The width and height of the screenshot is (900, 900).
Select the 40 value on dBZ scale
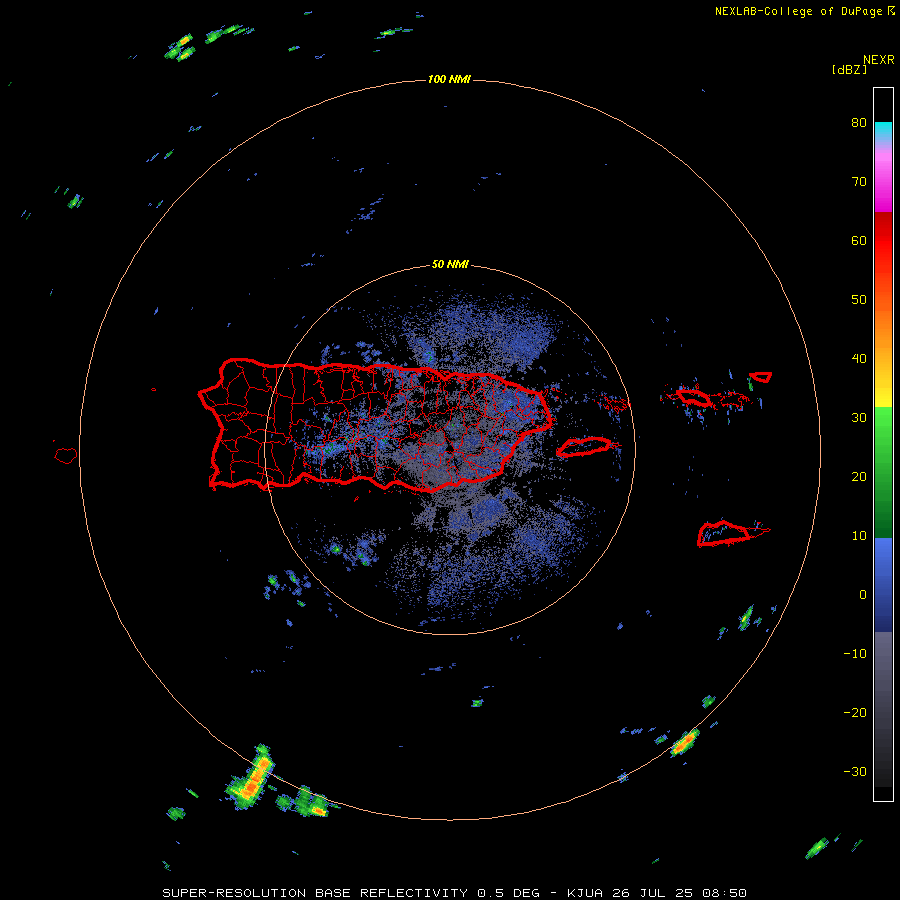(859, 359)
